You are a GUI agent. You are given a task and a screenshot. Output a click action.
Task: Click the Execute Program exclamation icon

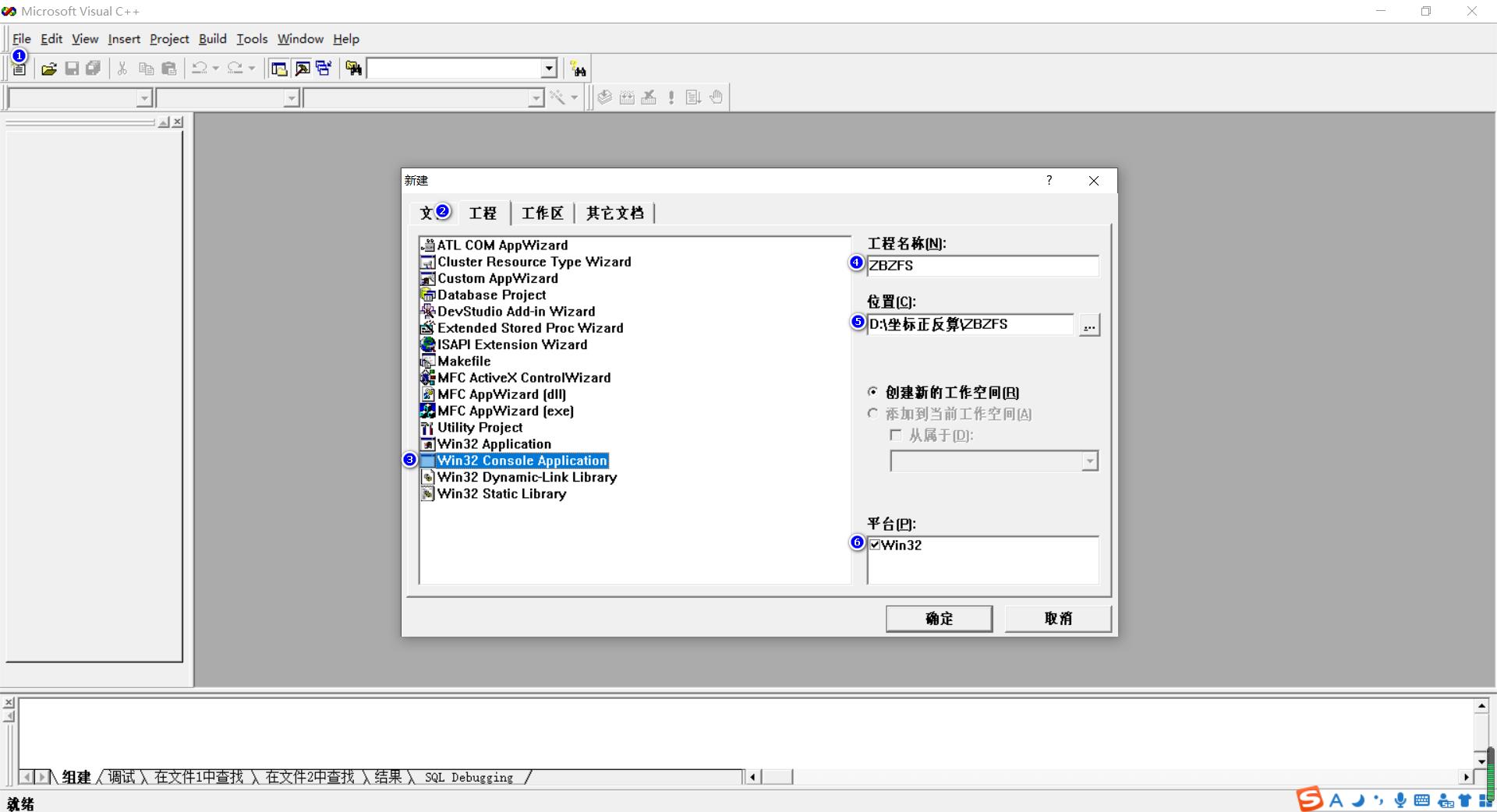pyautogui.click(x=671, y=97)
